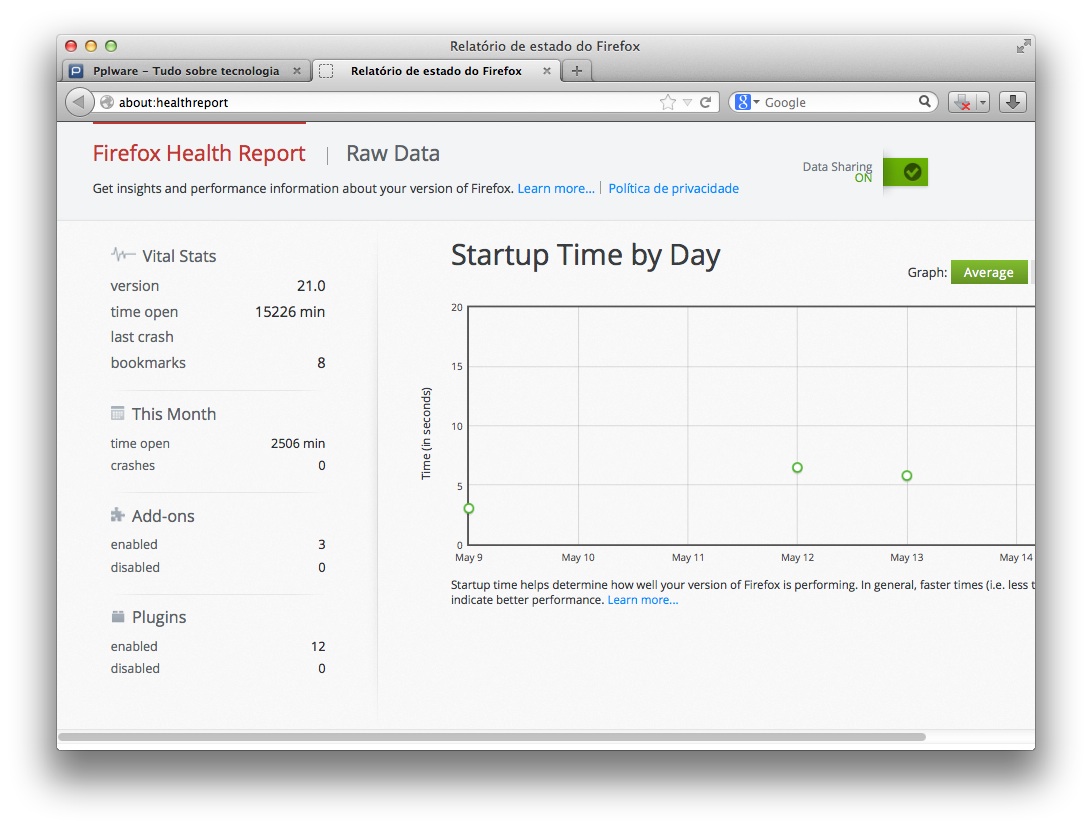
Task: Click the search magnifier icon
Action: [924, 102]
